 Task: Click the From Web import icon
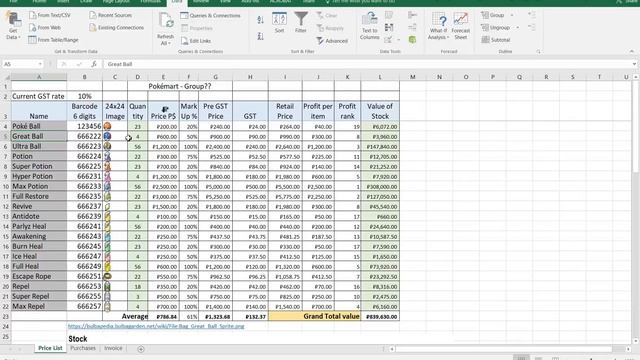[x=32, y=28]
